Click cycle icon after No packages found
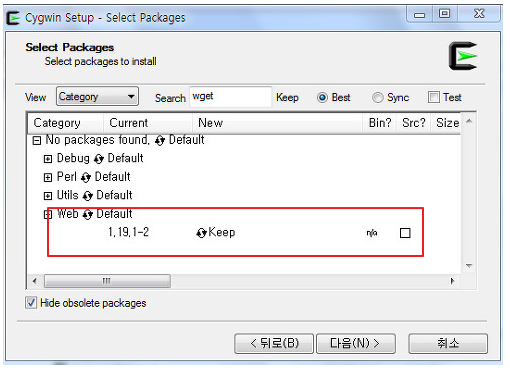 click(x=160, y=141)
